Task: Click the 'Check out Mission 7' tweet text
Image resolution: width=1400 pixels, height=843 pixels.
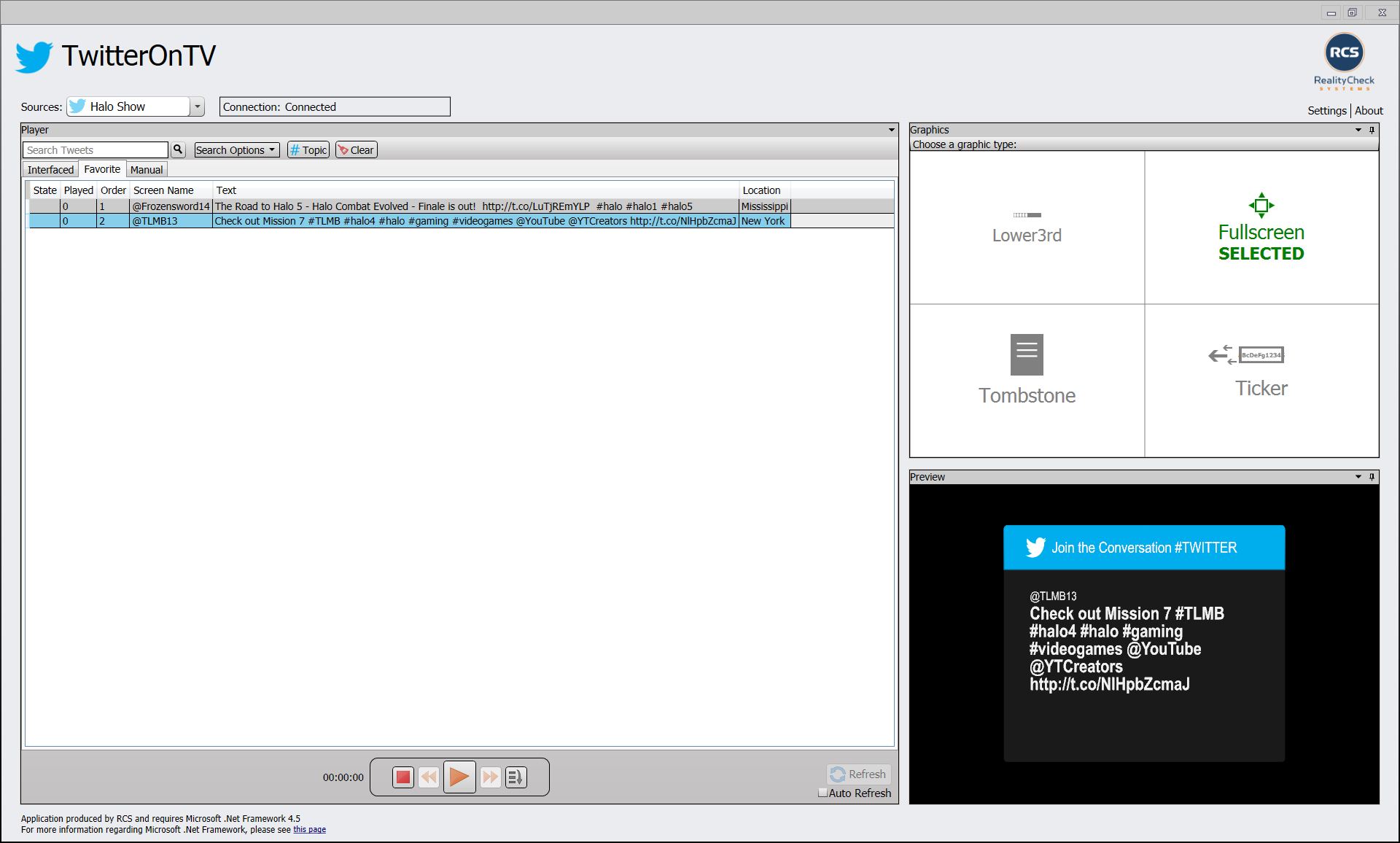Action: pos(475,221)
